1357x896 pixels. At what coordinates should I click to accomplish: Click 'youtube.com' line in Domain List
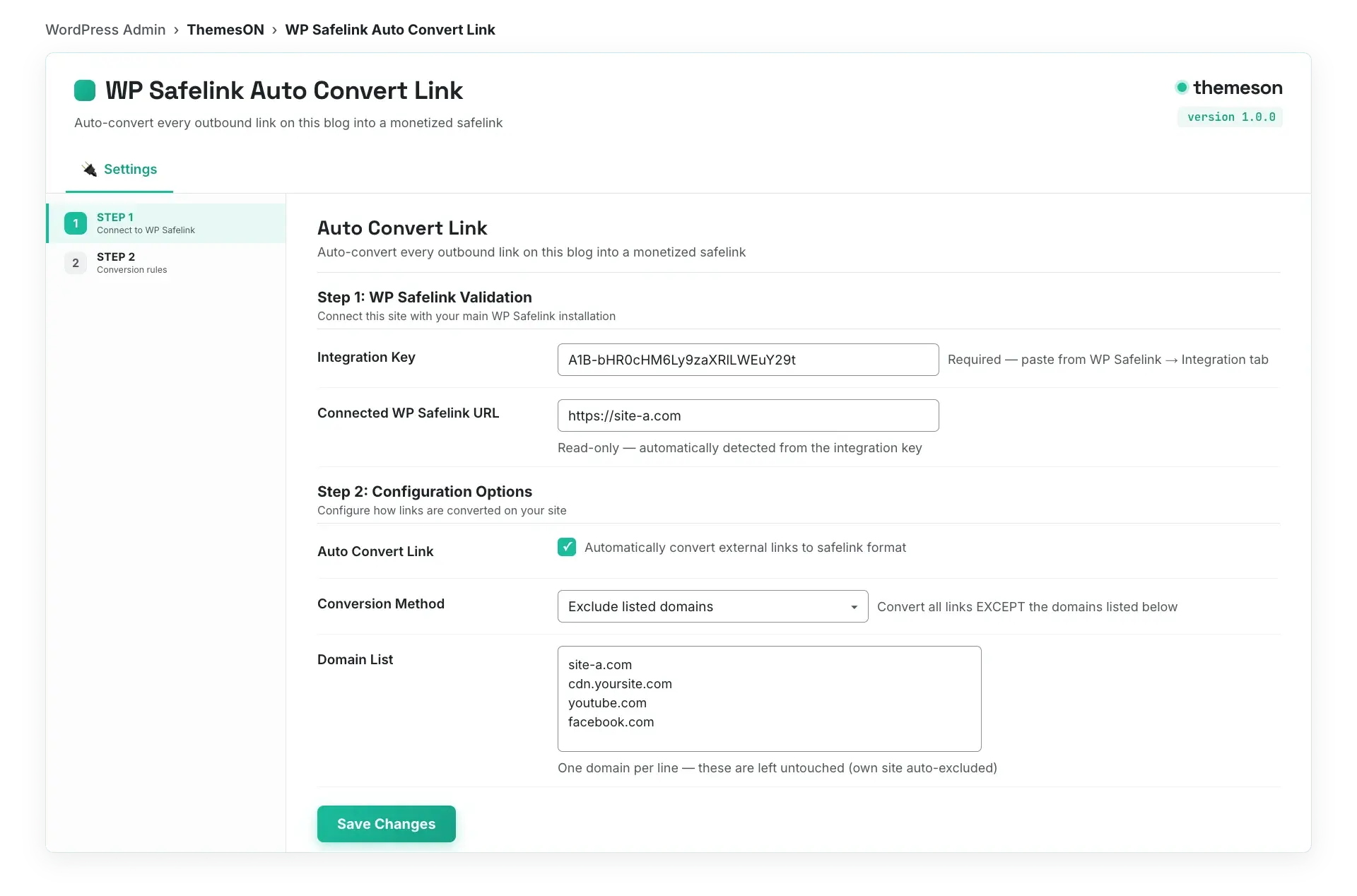tap(607, 703)
